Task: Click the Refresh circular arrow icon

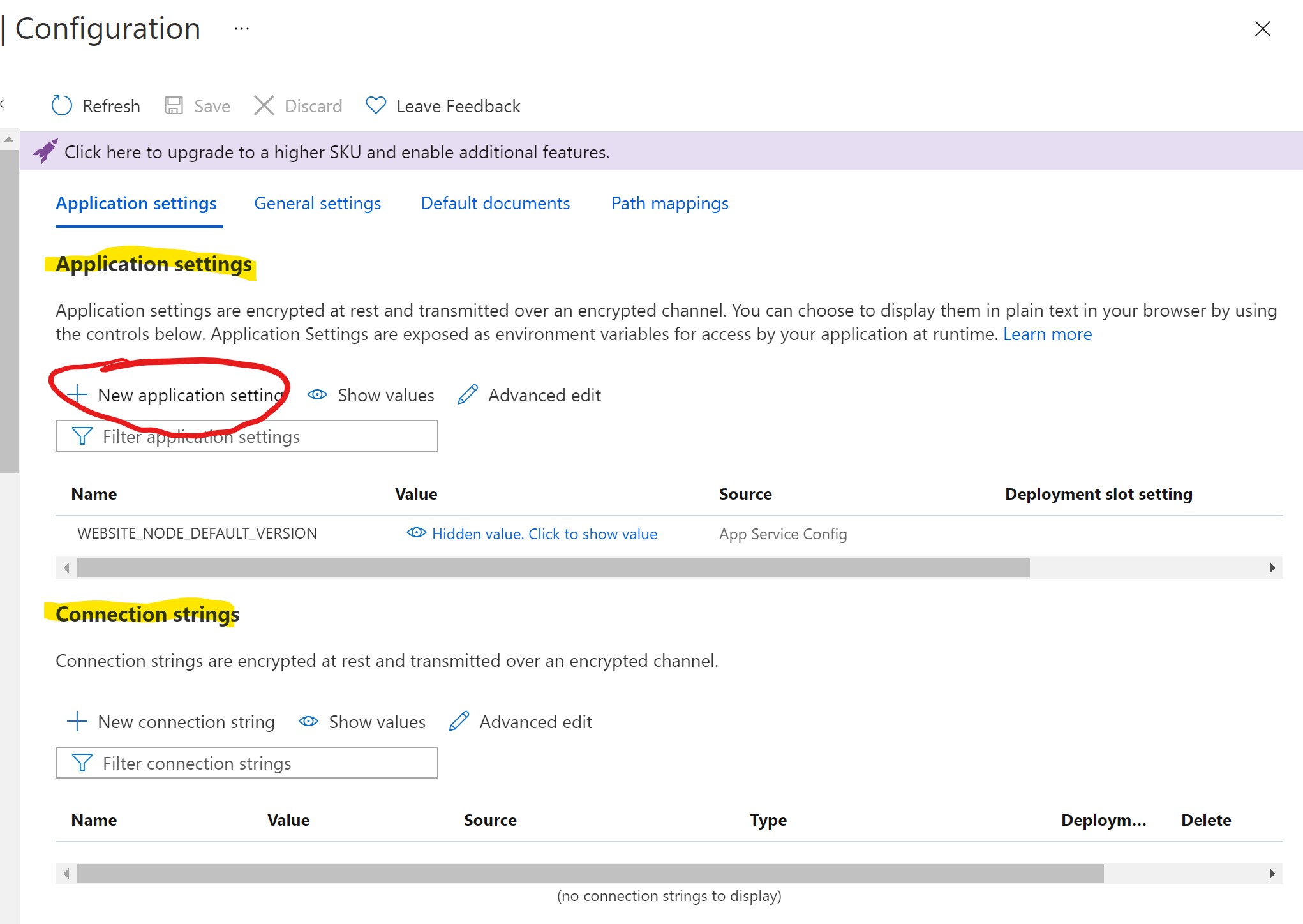Action: 62,105
